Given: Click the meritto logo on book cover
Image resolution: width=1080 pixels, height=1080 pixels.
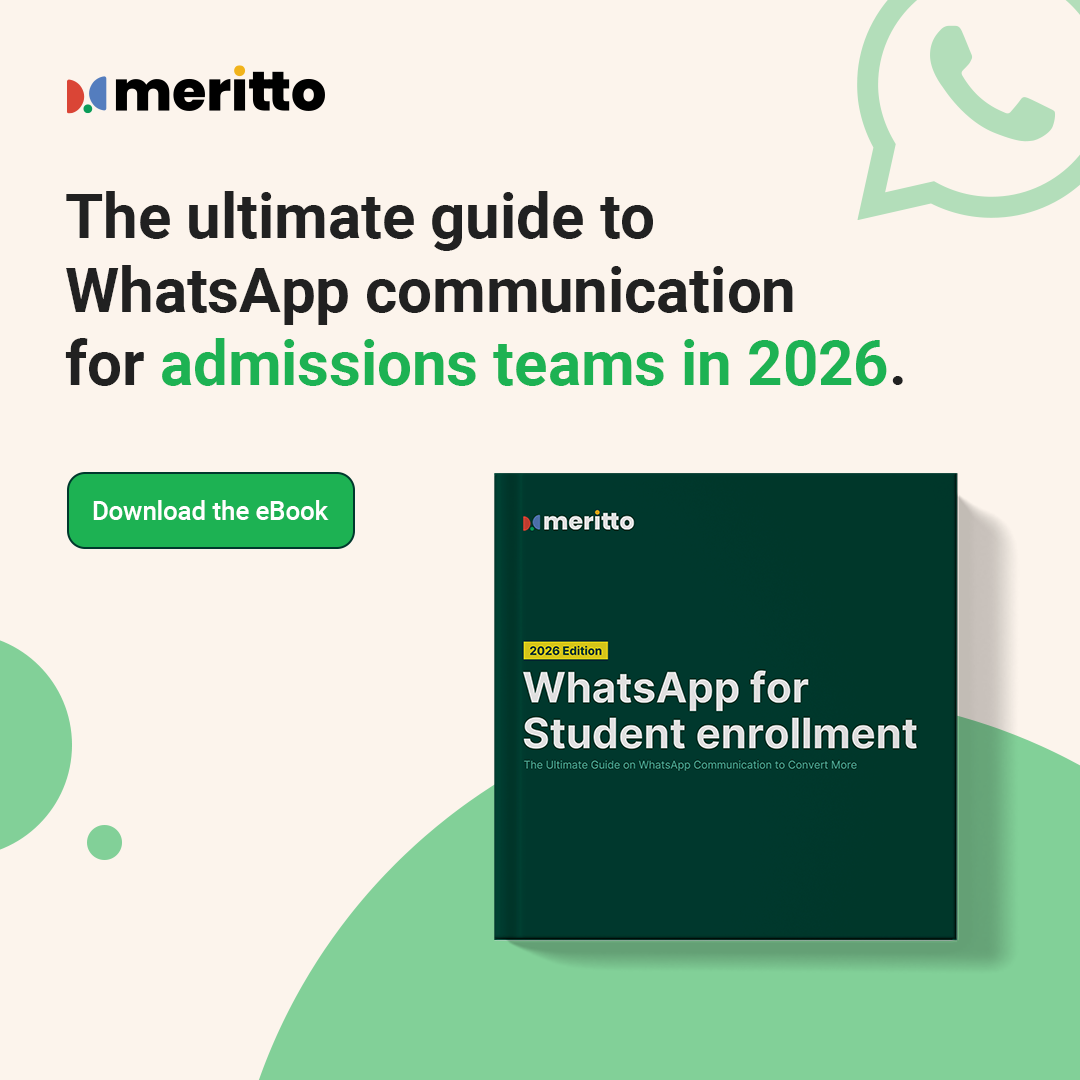Looking at the screenshot, I should (x=579, y=521).
